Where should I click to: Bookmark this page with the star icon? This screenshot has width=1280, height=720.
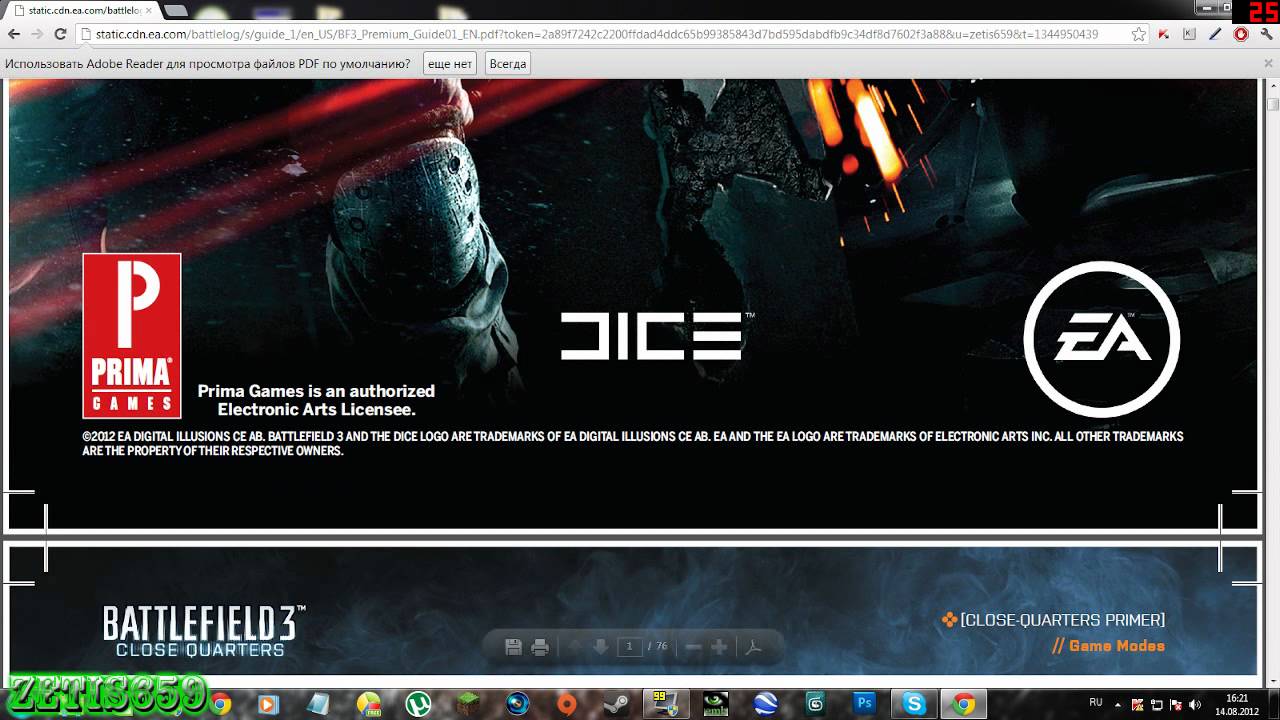click(1138, 34)
